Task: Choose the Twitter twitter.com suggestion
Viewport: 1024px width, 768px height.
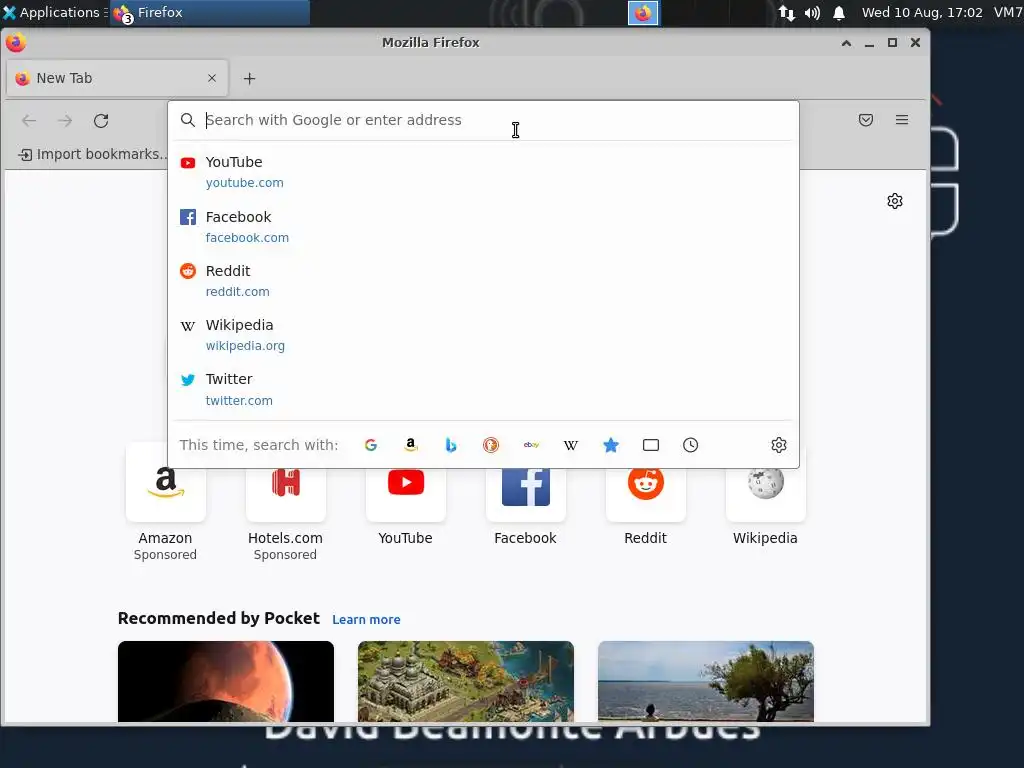Action: click(x=483, y=389)
